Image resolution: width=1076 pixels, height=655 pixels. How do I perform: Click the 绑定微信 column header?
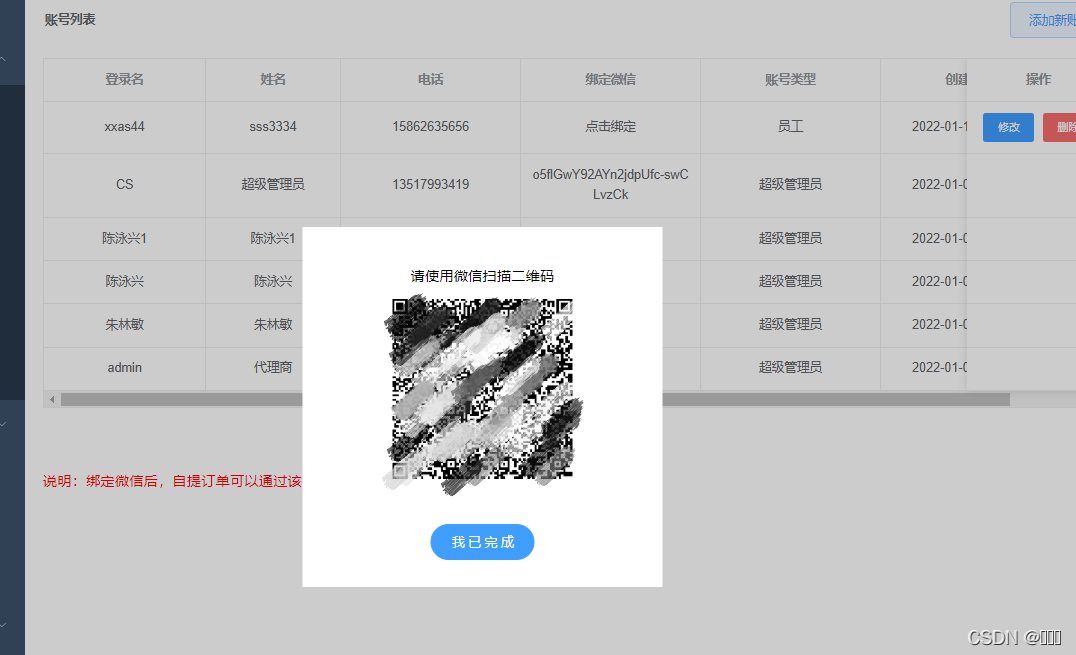pos(611,79)
